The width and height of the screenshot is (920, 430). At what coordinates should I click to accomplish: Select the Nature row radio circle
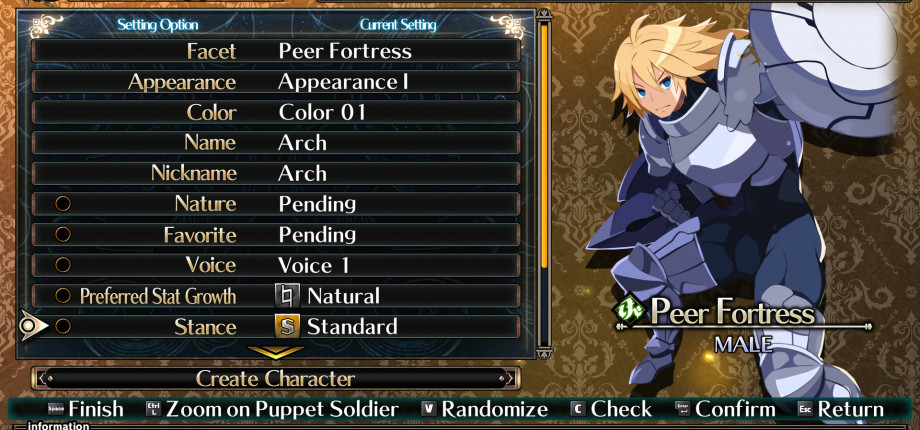tap(63, 204)
